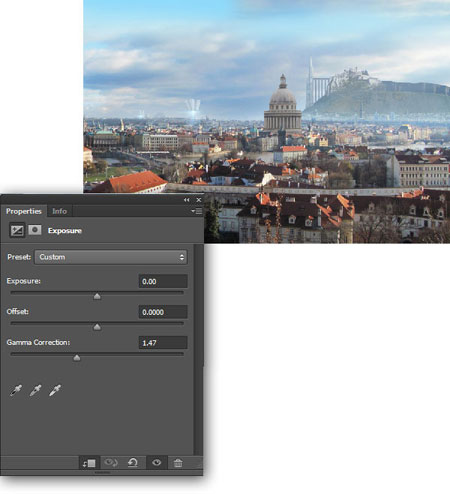Click the Gamma Correction: label

pos(38,342)
